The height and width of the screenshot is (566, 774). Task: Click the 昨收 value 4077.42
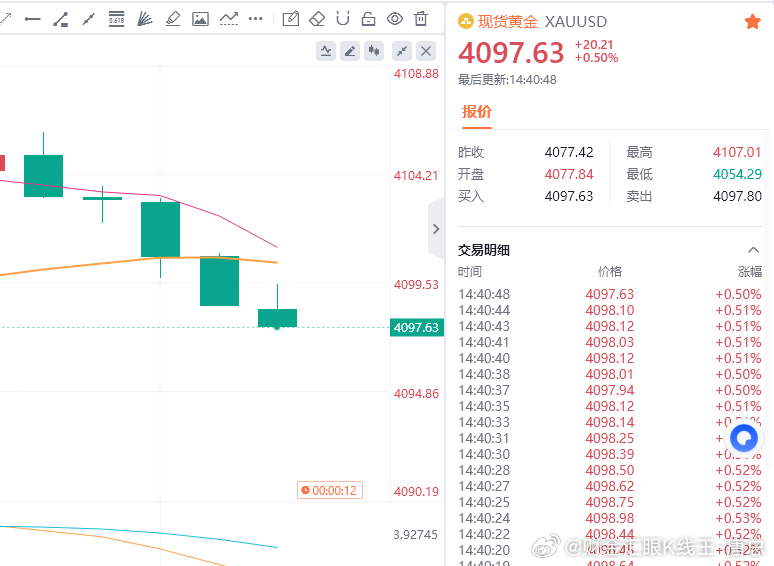(x=569, y=152)
